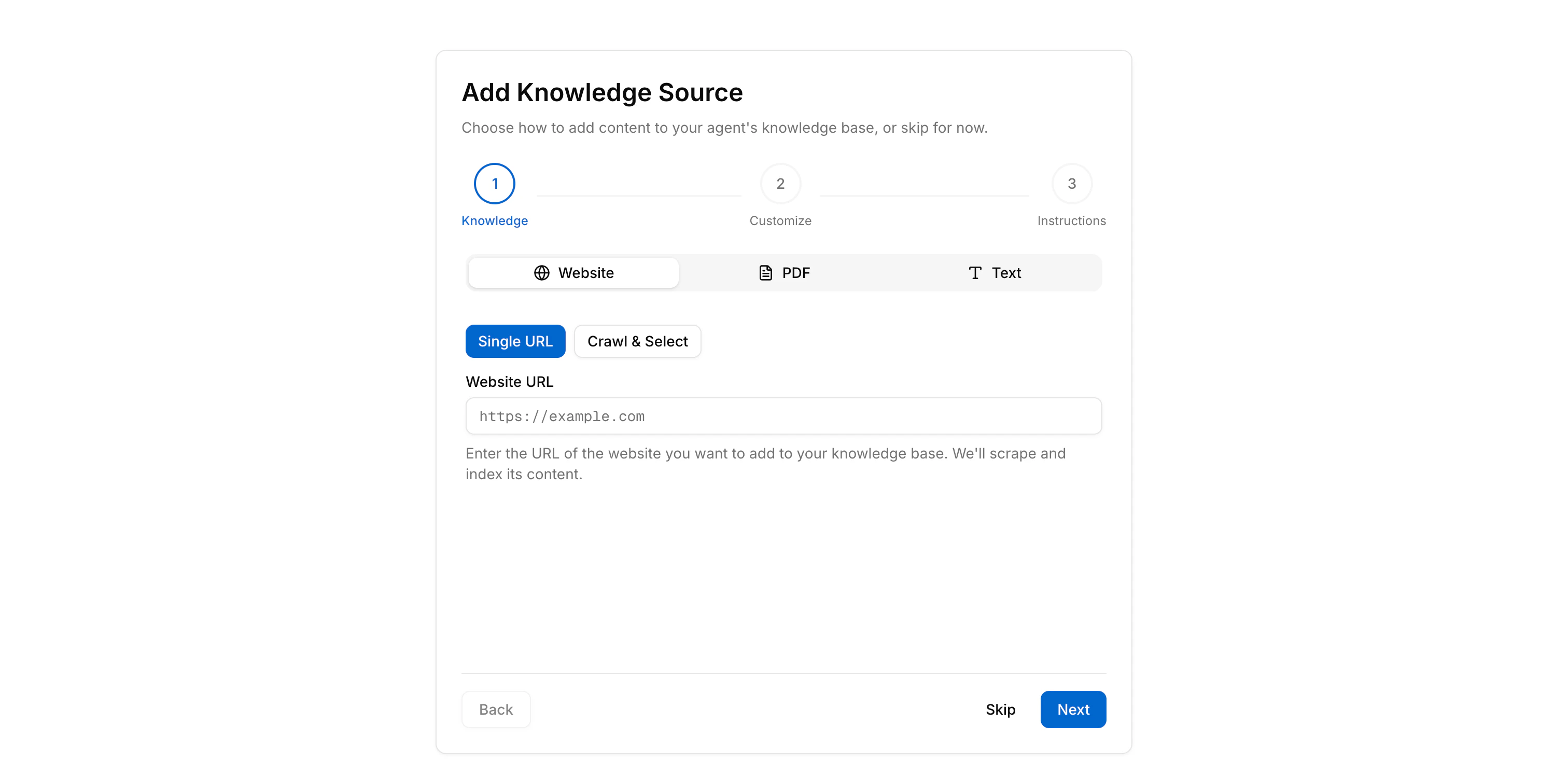Click the Add Knowledge Source heading
The width and height of the screenshot is (1568, 779).
[602, 92]
